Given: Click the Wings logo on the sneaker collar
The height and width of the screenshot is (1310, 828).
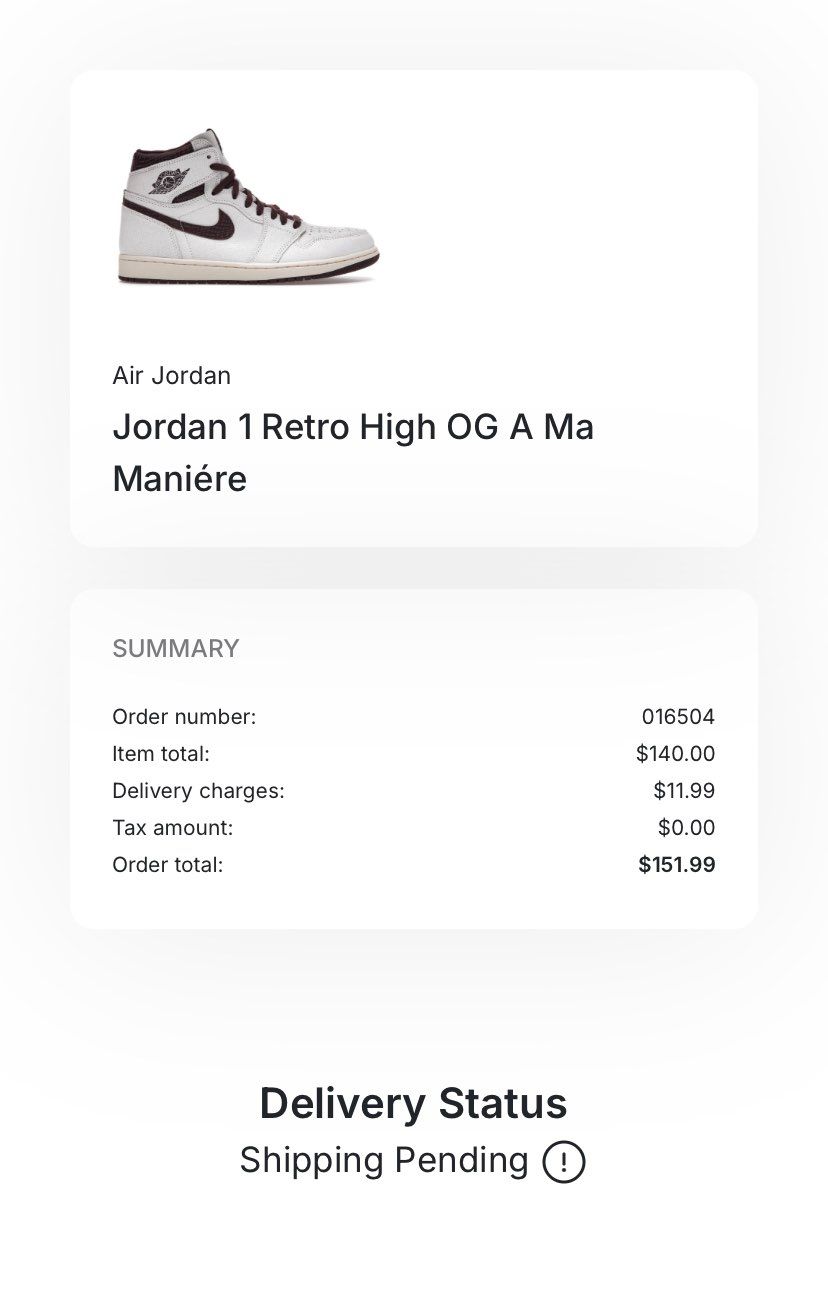Looking at the screenshot, I should (169, 181).
